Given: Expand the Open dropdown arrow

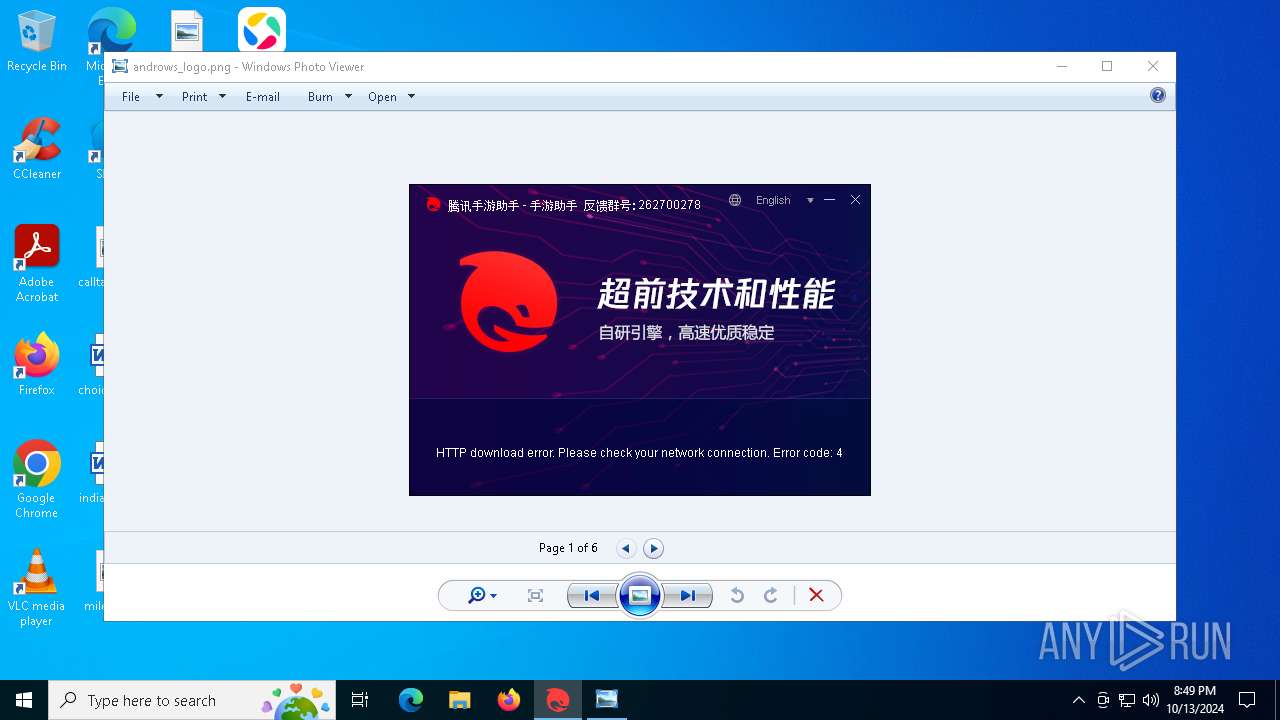Looking at the screenshot, I should [411, 97].
